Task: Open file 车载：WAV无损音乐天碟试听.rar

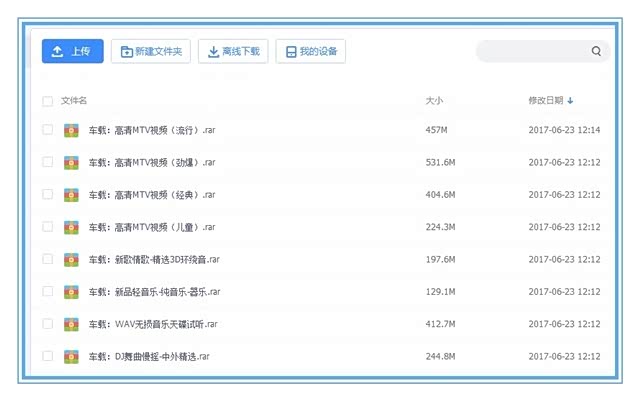Action: 153,324
